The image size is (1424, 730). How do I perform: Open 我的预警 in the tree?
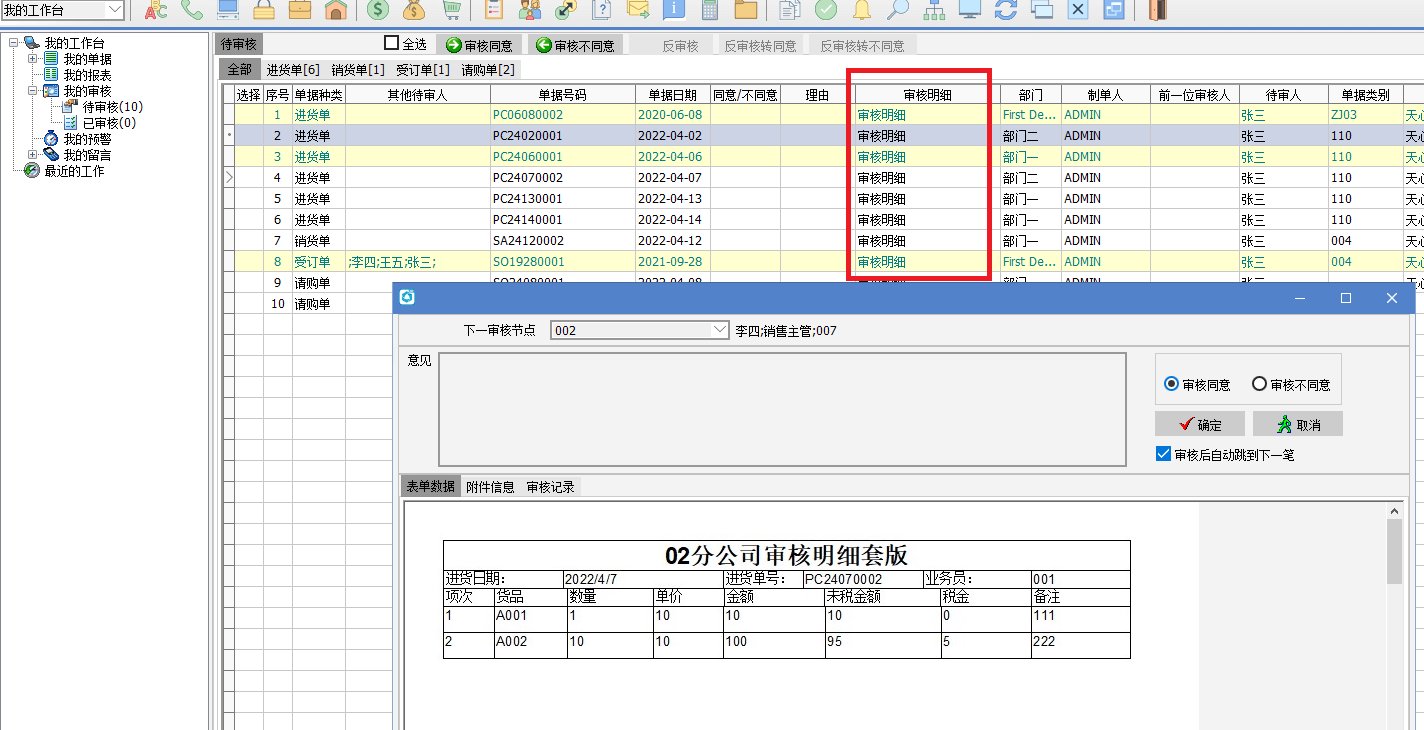tap(88, 139)
